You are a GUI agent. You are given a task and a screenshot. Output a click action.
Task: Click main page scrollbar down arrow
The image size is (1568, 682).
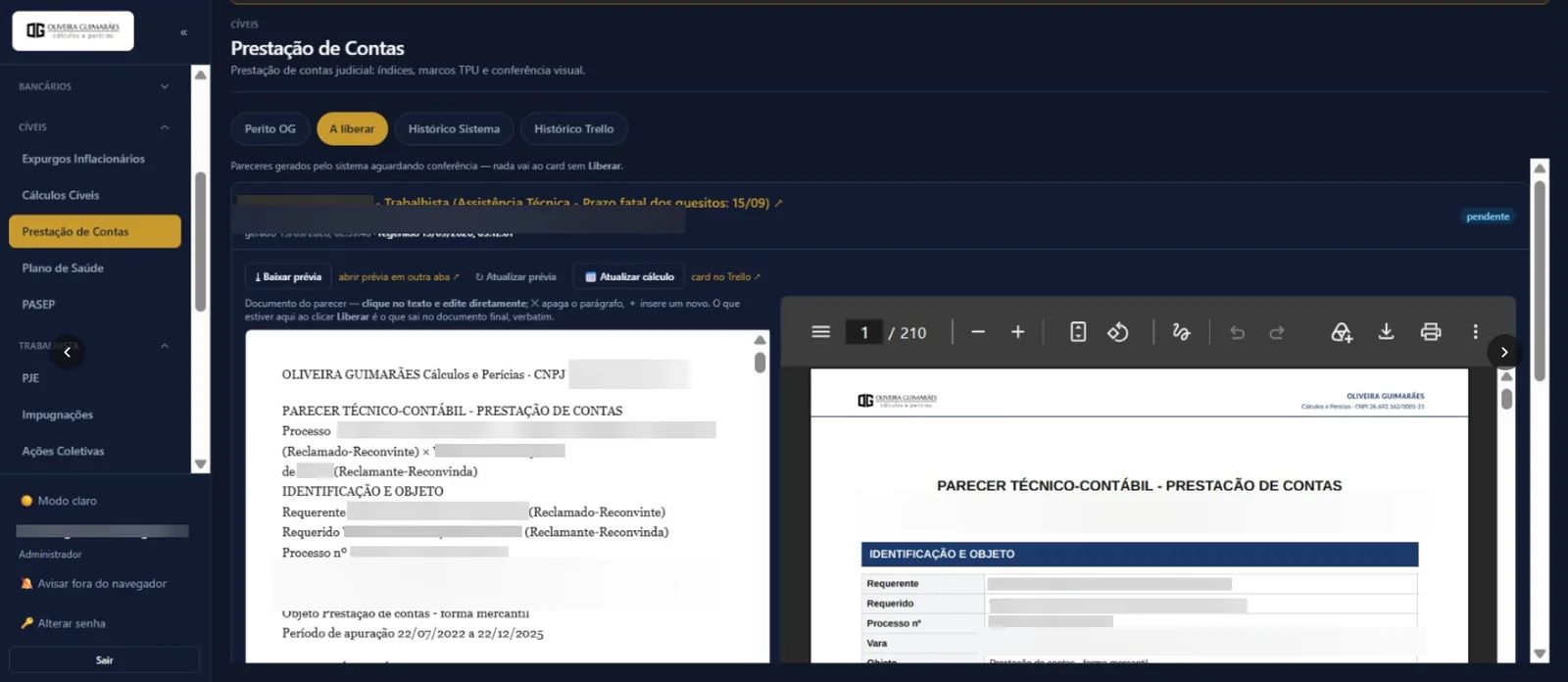pos(1540,654)
